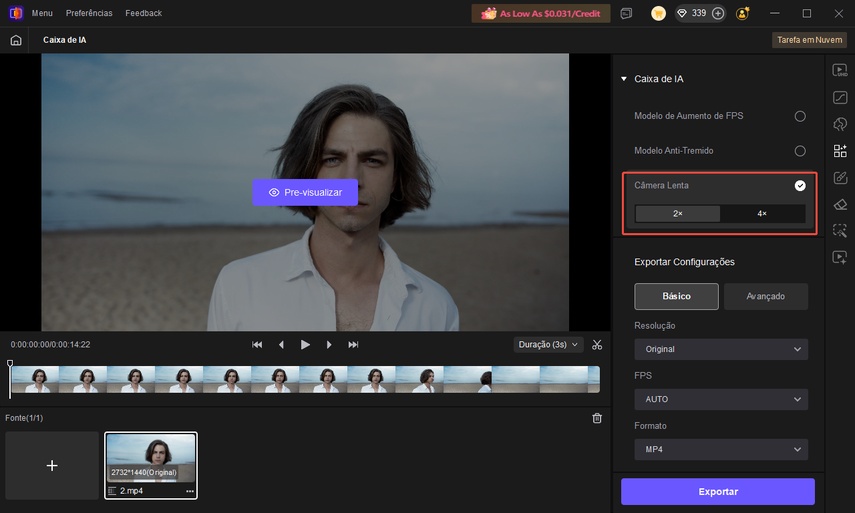The width and height of the screenshot is (855, 513).
Task: Click the Fonte(1/1) label
Action: click(24, 418)
